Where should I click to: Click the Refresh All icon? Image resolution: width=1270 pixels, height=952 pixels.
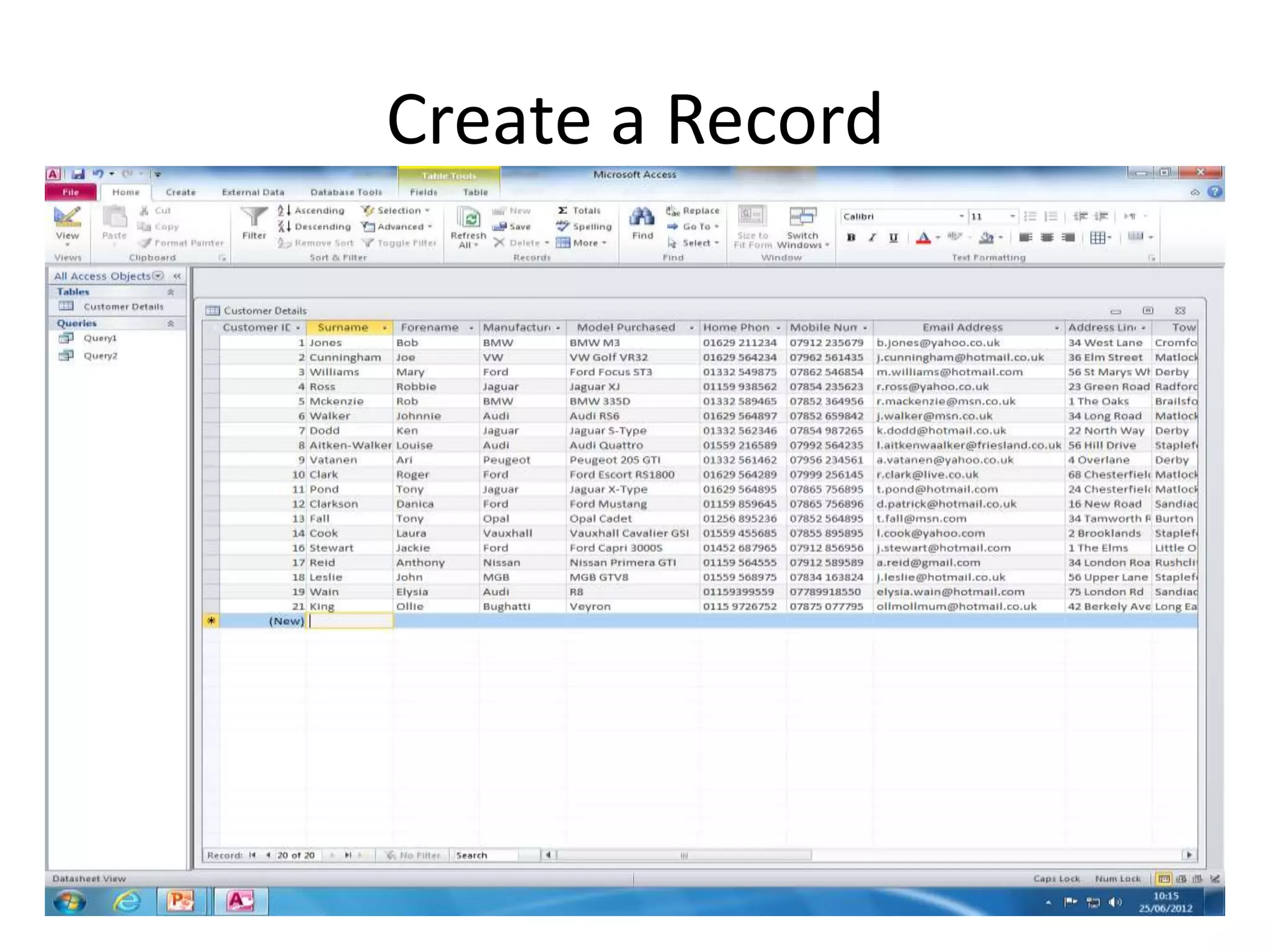pos(469,218)
